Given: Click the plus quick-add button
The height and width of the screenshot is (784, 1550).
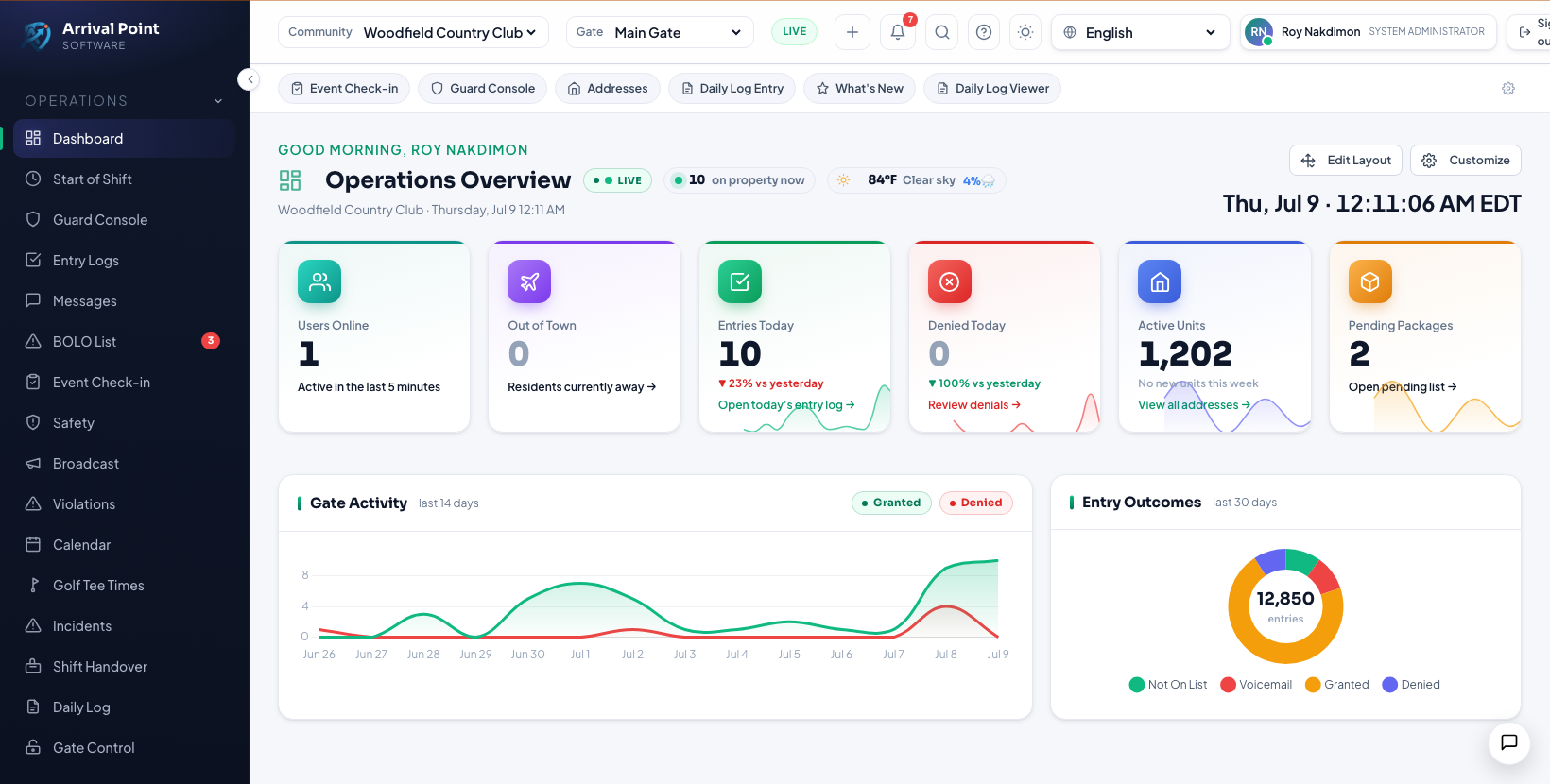Looking at the screenshot, I should (x=852, y=32).
